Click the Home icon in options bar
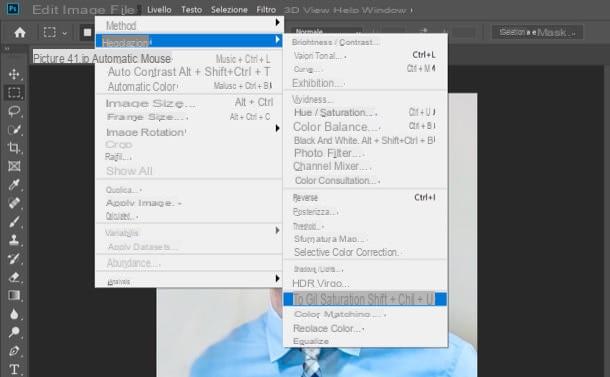This screenshot has width=610, height=377. tap(20, 32)
